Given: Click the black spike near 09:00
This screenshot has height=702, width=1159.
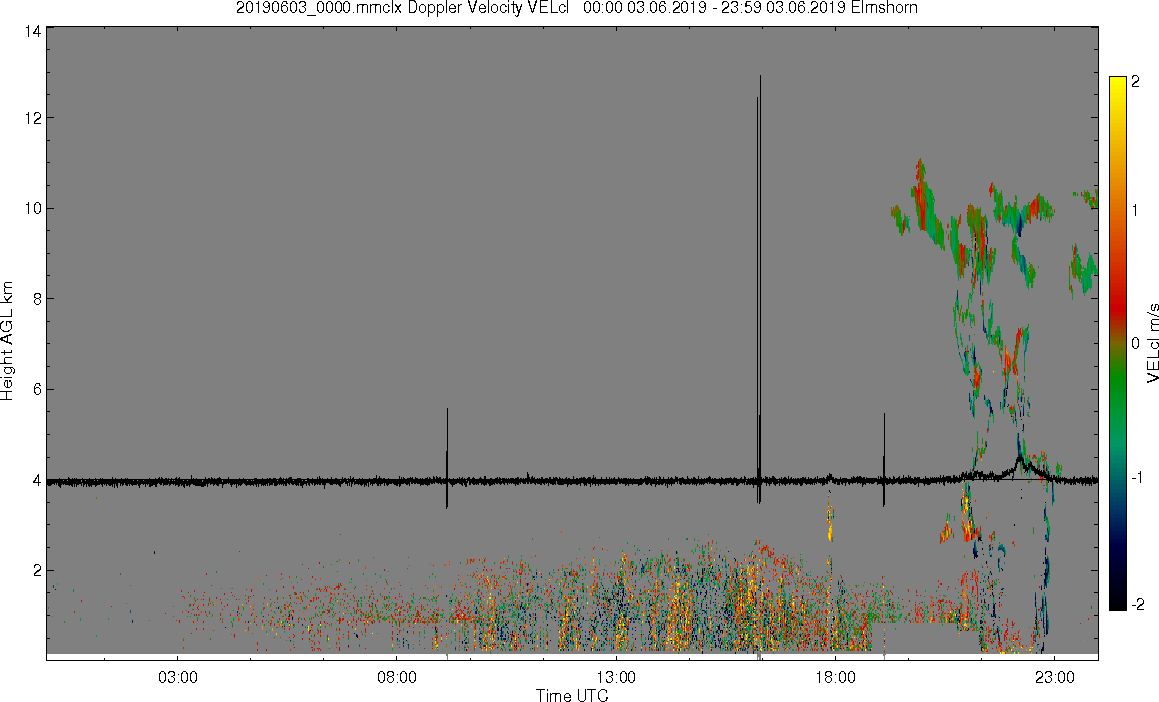Looking at the screenshot, I should click(447, 458).
